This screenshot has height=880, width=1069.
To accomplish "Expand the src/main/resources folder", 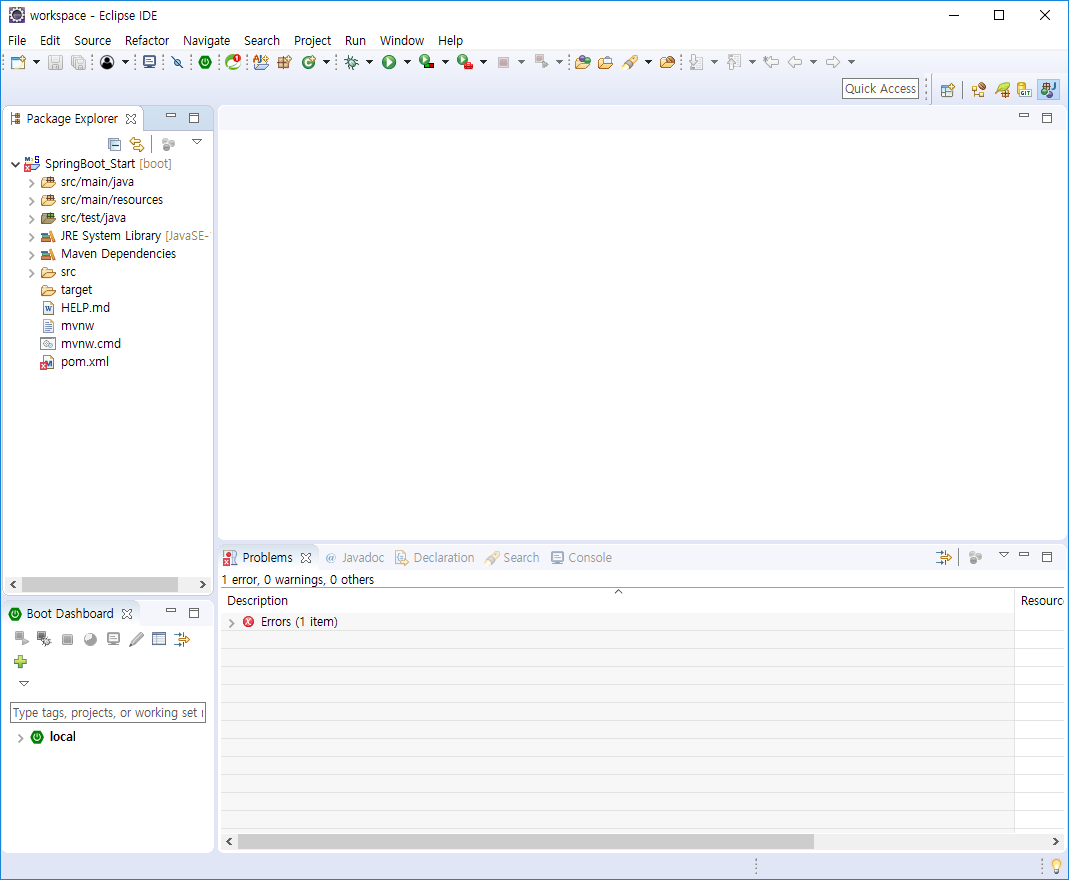I will tap(31, 200).
